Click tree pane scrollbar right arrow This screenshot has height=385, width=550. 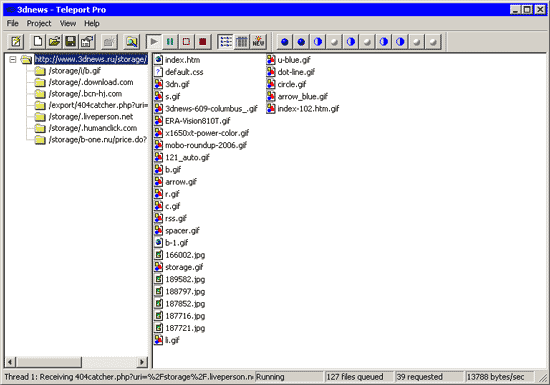(x=142, y=362)
